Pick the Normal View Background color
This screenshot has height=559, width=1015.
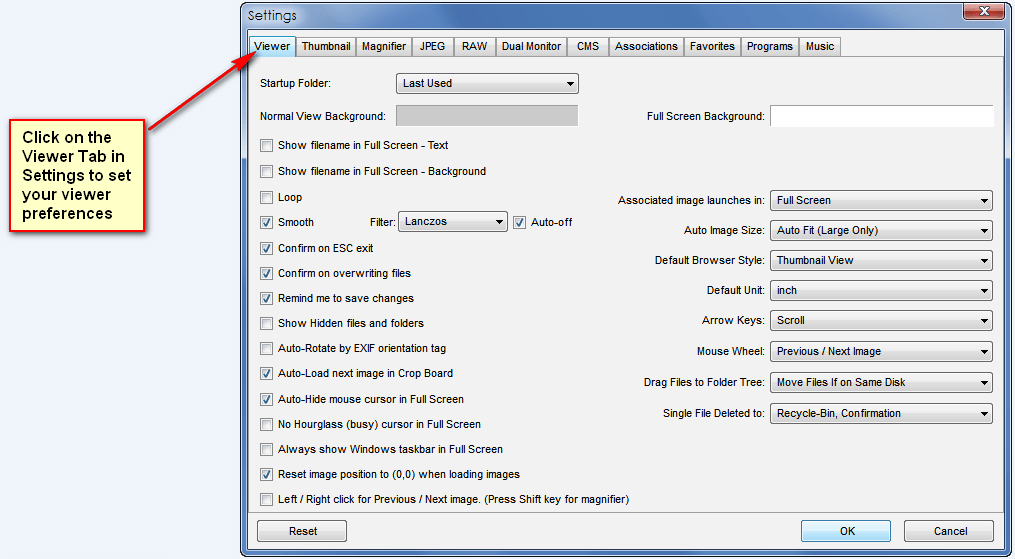coord(487,116)
